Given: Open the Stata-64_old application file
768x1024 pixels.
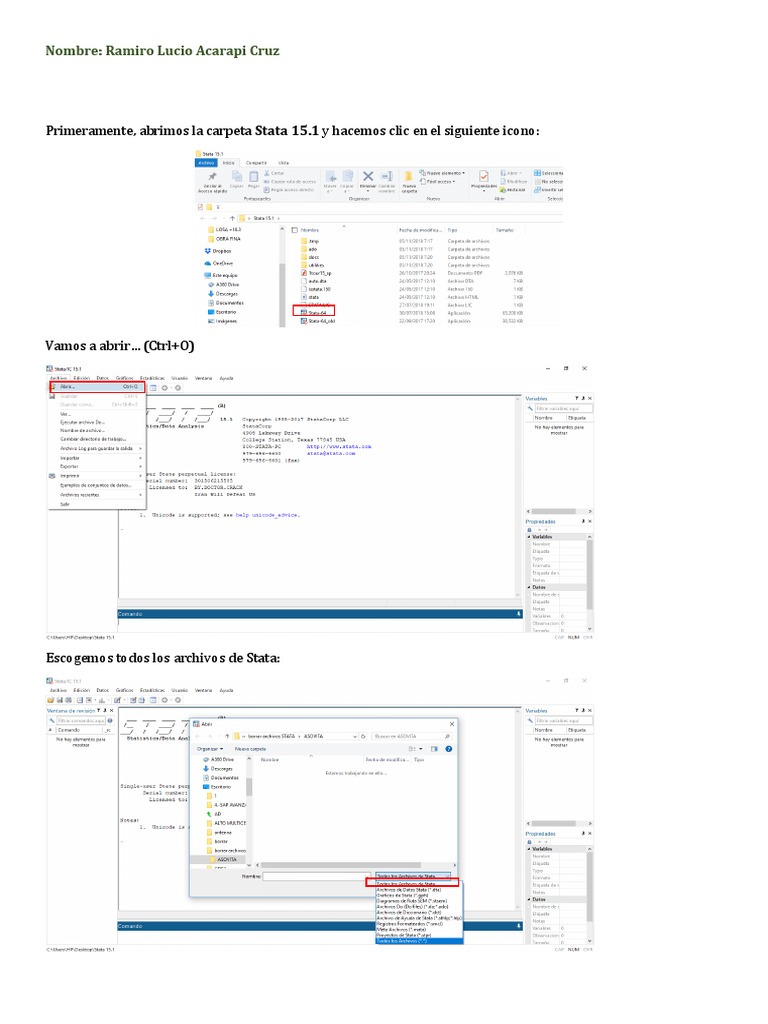Looking at the screenshot, I should 319,321.
